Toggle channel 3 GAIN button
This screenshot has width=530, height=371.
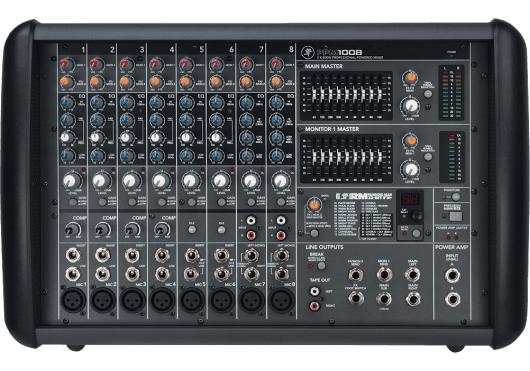pyautogui.click(x=132, y=202)
